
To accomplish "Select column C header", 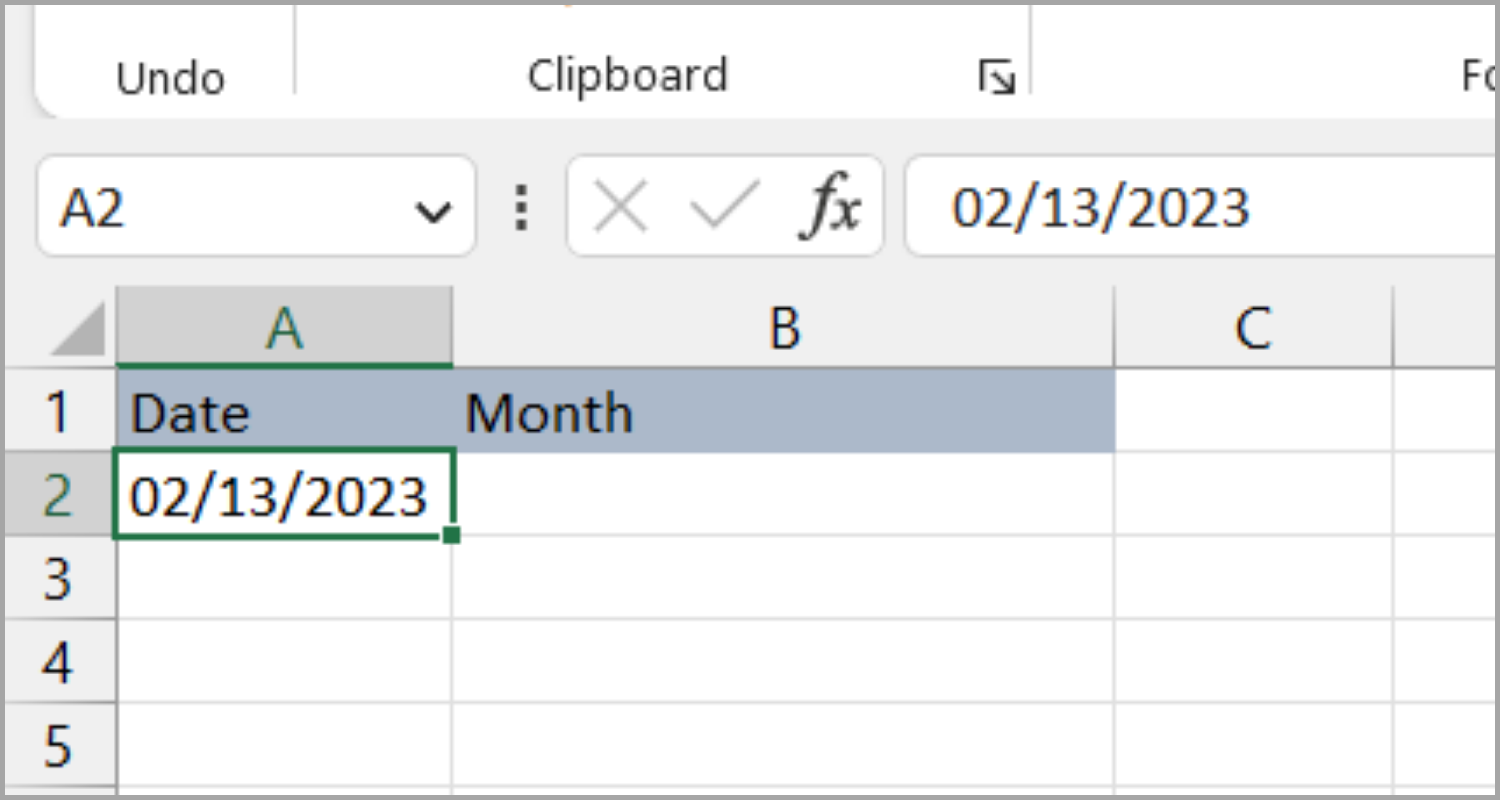I will coord(1253,327).
